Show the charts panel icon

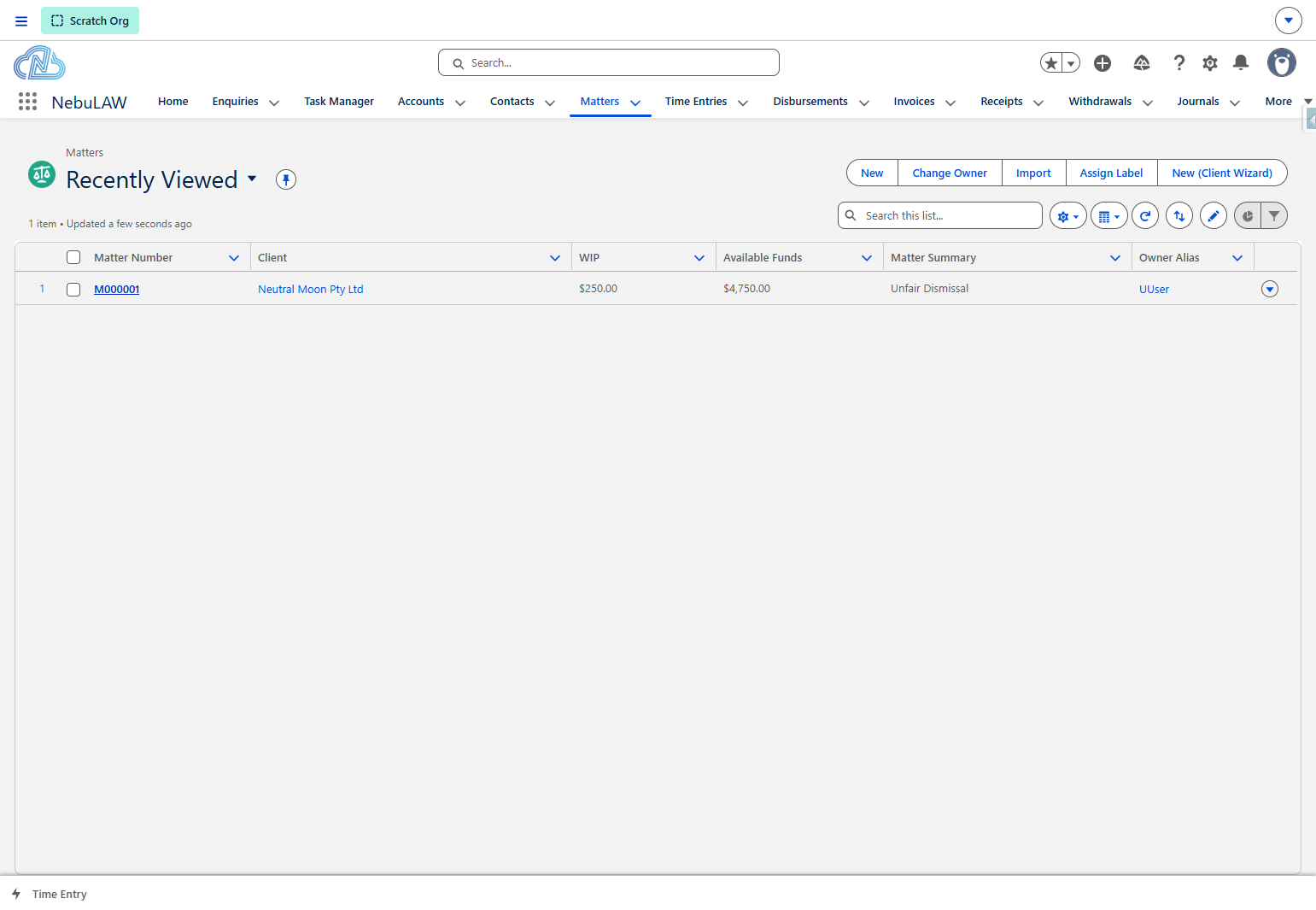(x=1248, y=216)
